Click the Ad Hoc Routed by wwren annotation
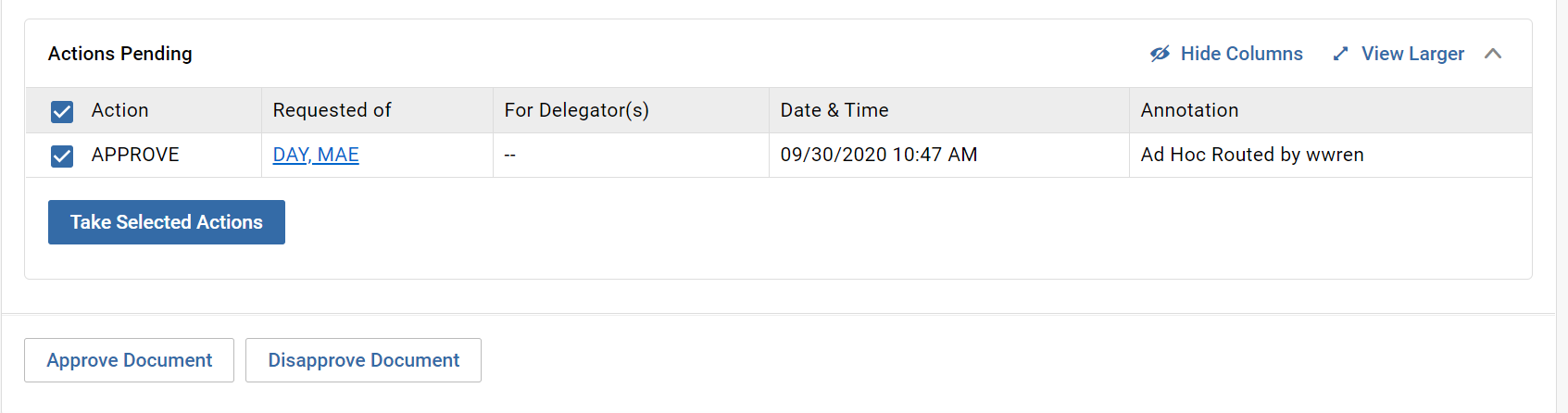This screenshot has width=1568, height=413. [1252, 155]
